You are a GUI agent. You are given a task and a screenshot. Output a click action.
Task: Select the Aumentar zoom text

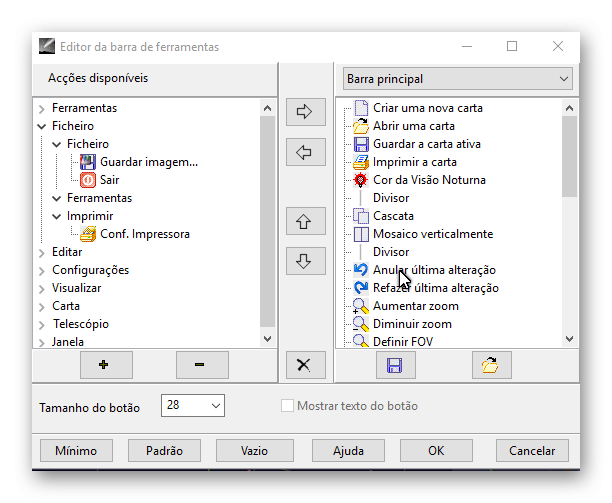click(416, 306)
